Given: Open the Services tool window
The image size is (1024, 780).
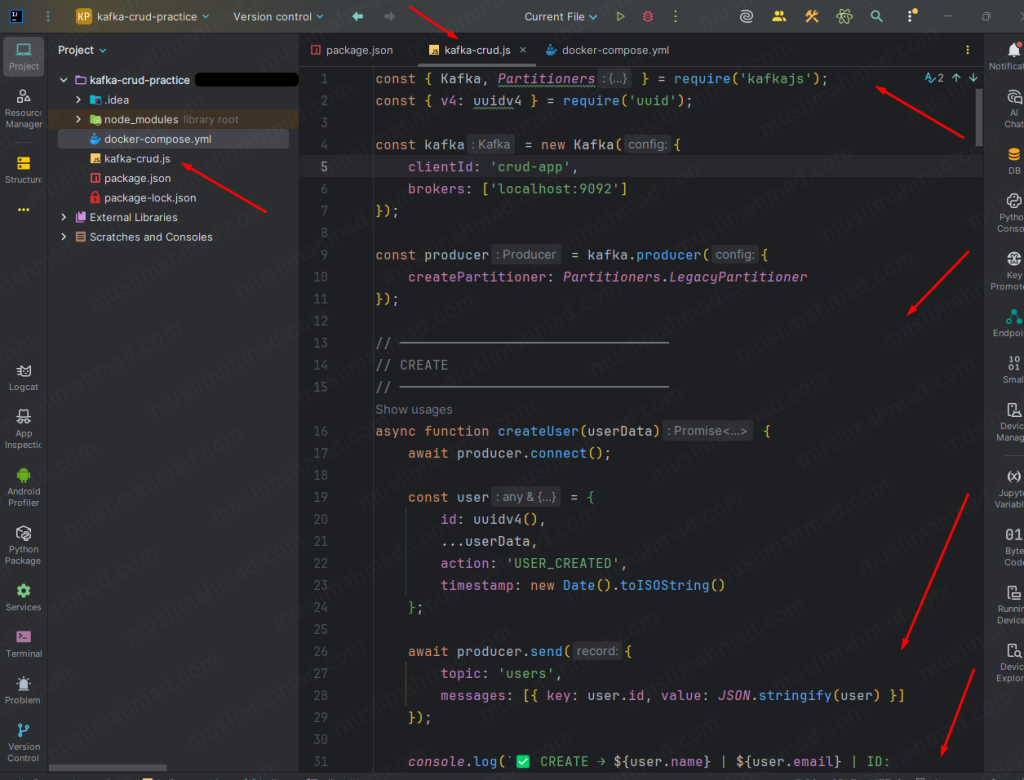Looking at the screenshot, I should [24, 597].
